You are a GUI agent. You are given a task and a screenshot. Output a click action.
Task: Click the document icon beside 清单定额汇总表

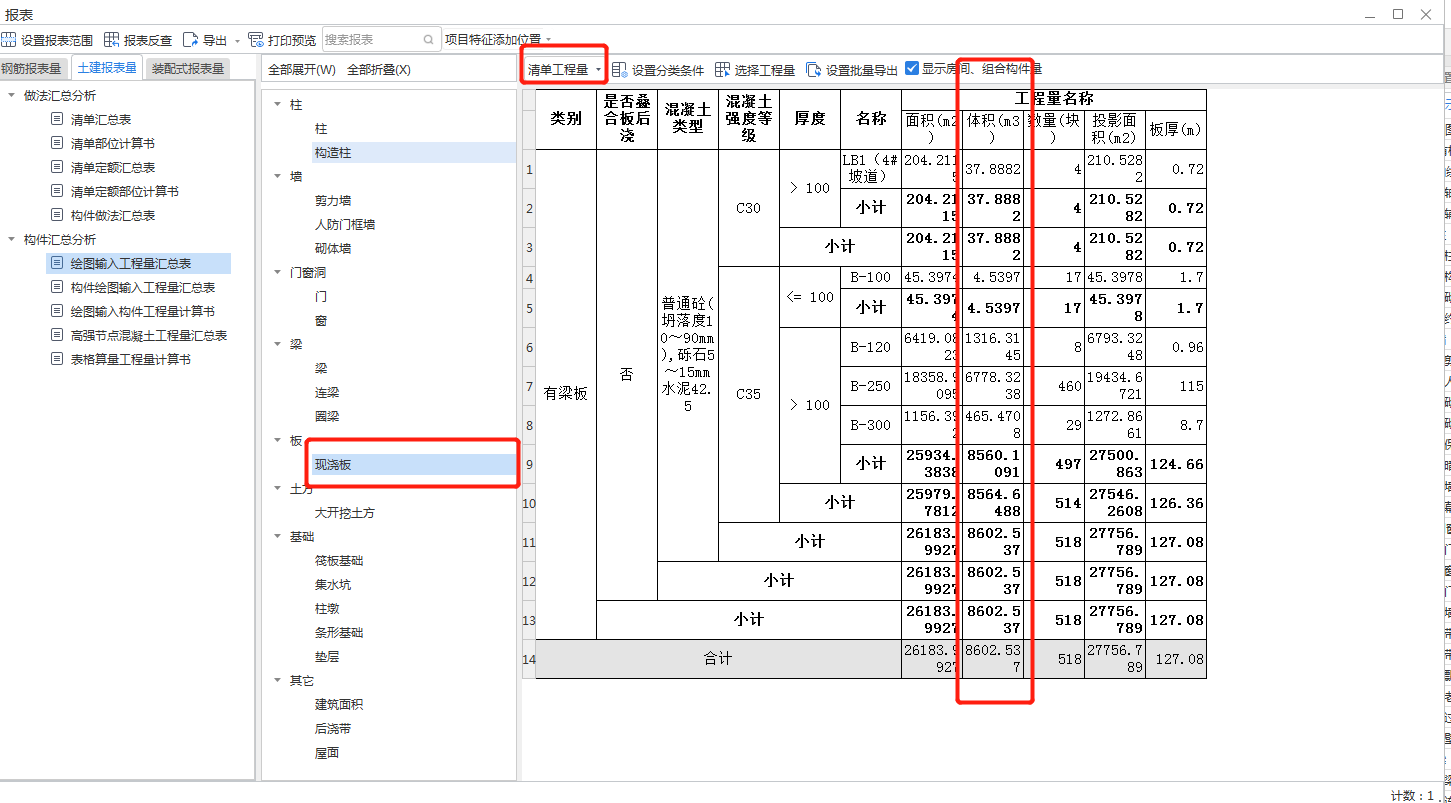57,167
